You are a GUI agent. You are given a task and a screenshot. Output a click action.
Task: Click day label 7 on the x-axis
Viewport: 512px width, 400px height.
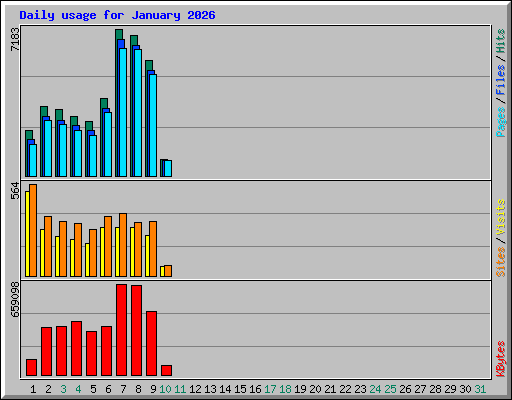click(x=123, y=389)
